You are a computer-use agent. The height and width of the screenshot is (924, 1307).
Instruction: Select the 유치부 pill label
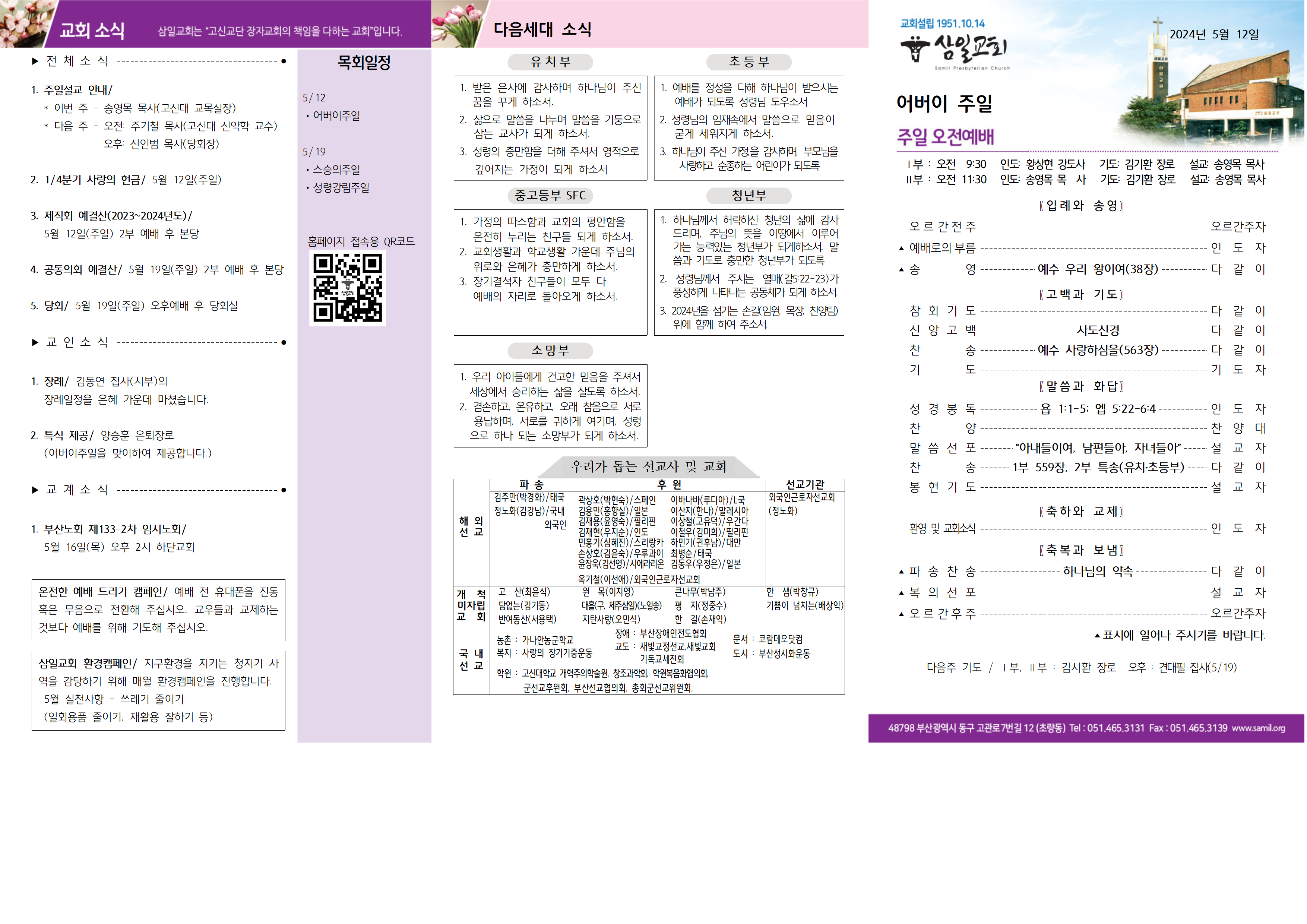click(550, 62)
